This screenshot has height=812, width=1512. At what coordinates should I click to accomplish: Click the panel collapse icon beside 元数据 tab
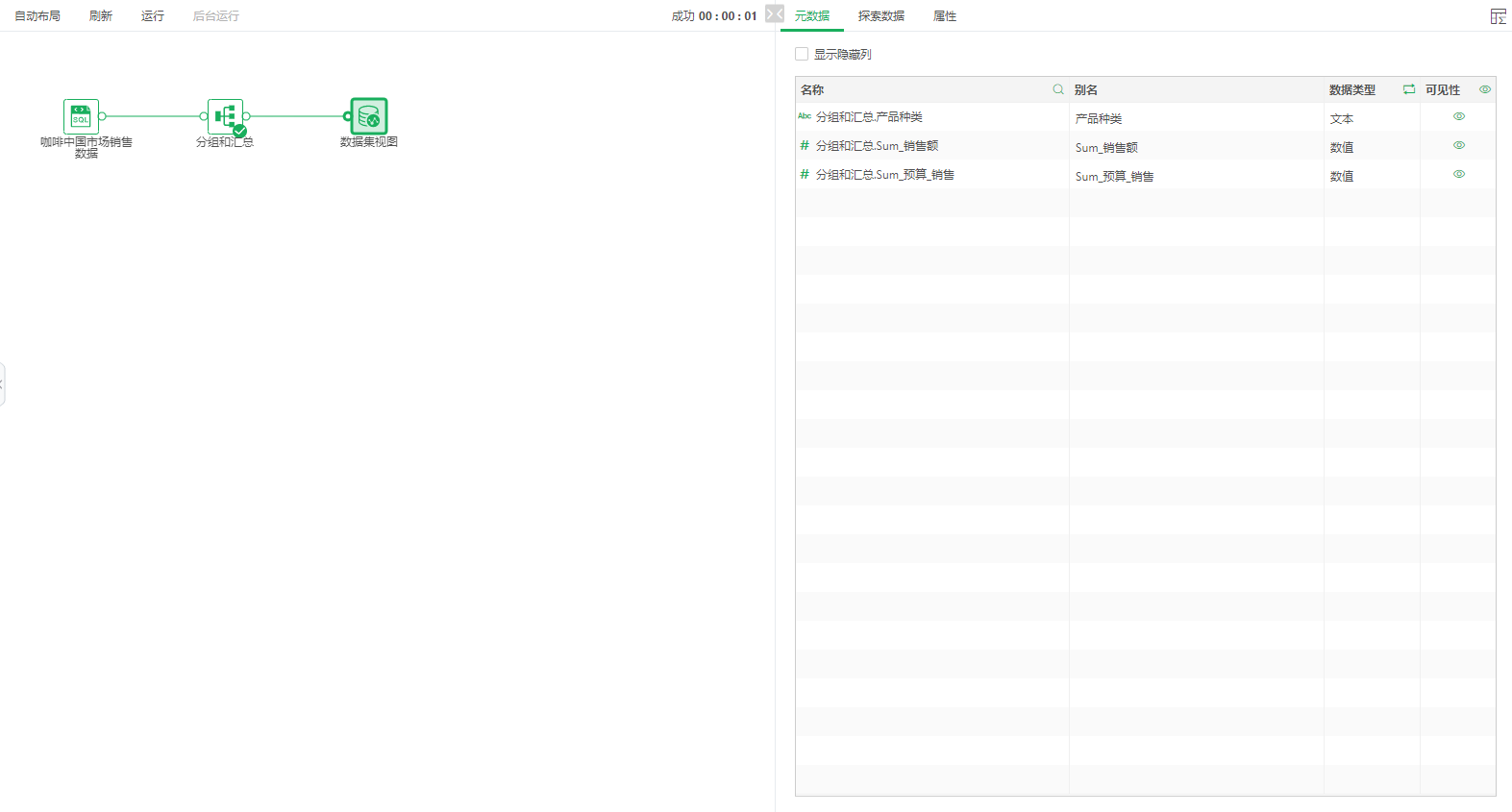pyautogui.click(x=775, y=14)
